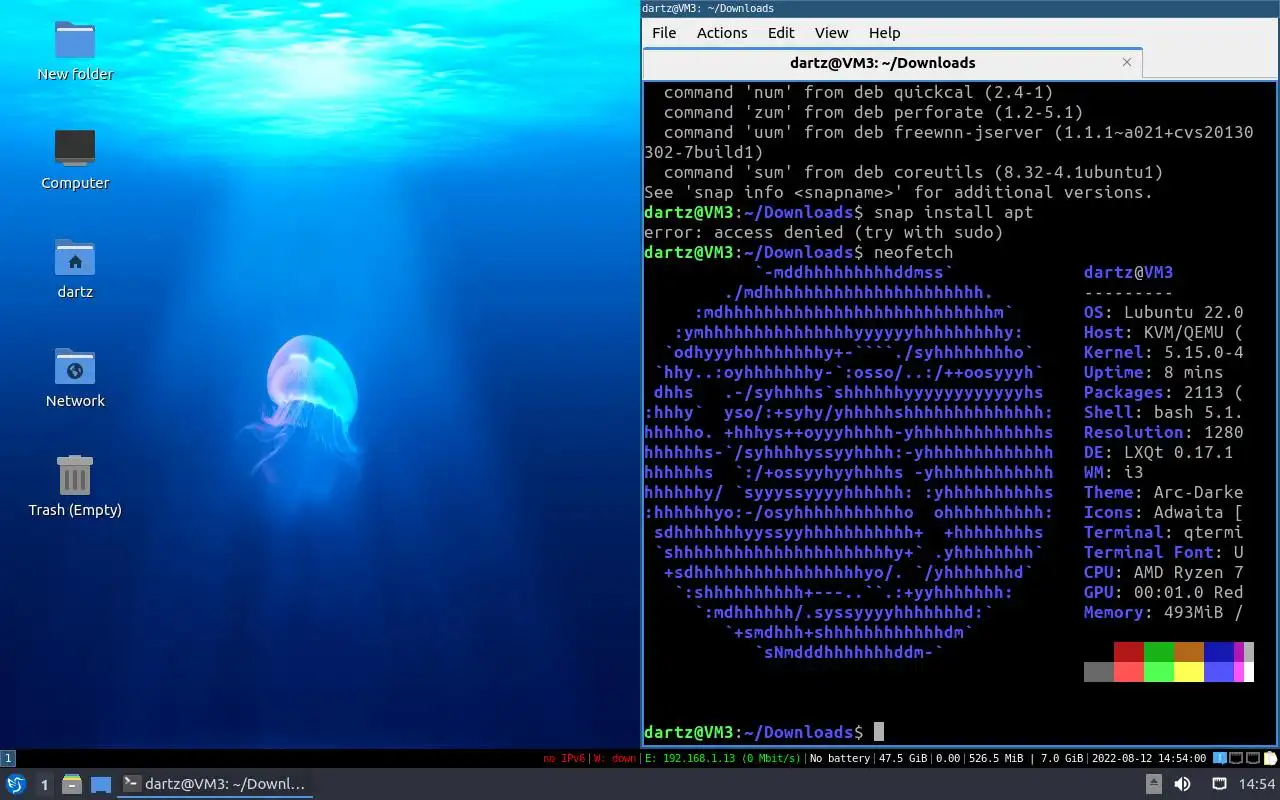
Task: Open the New folder desktop icon
Action: coord(75,51)
